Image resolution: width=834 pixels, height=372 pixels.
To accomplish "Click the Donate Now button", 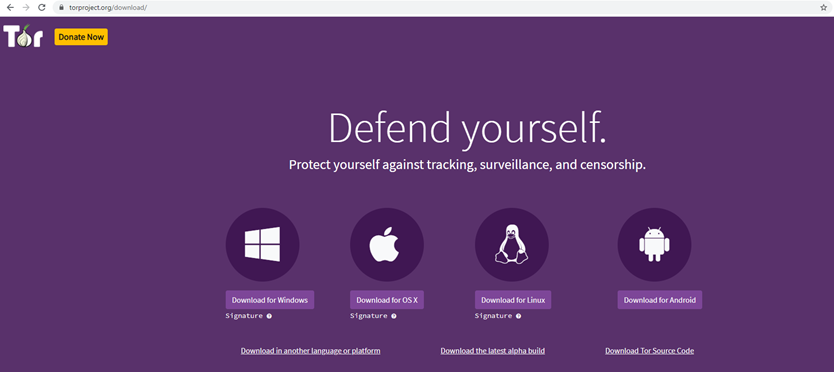I will point(81,37).
